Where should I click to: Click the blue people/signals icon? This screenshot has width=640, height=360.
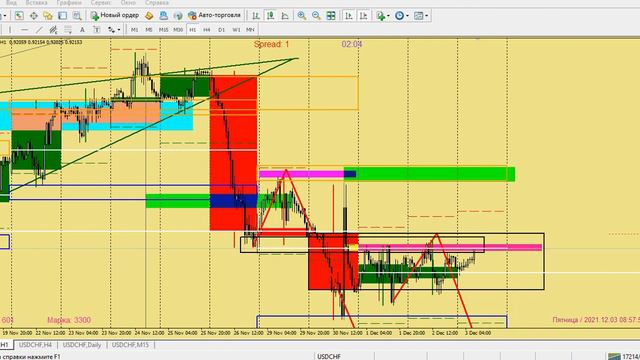click(164, 16)
